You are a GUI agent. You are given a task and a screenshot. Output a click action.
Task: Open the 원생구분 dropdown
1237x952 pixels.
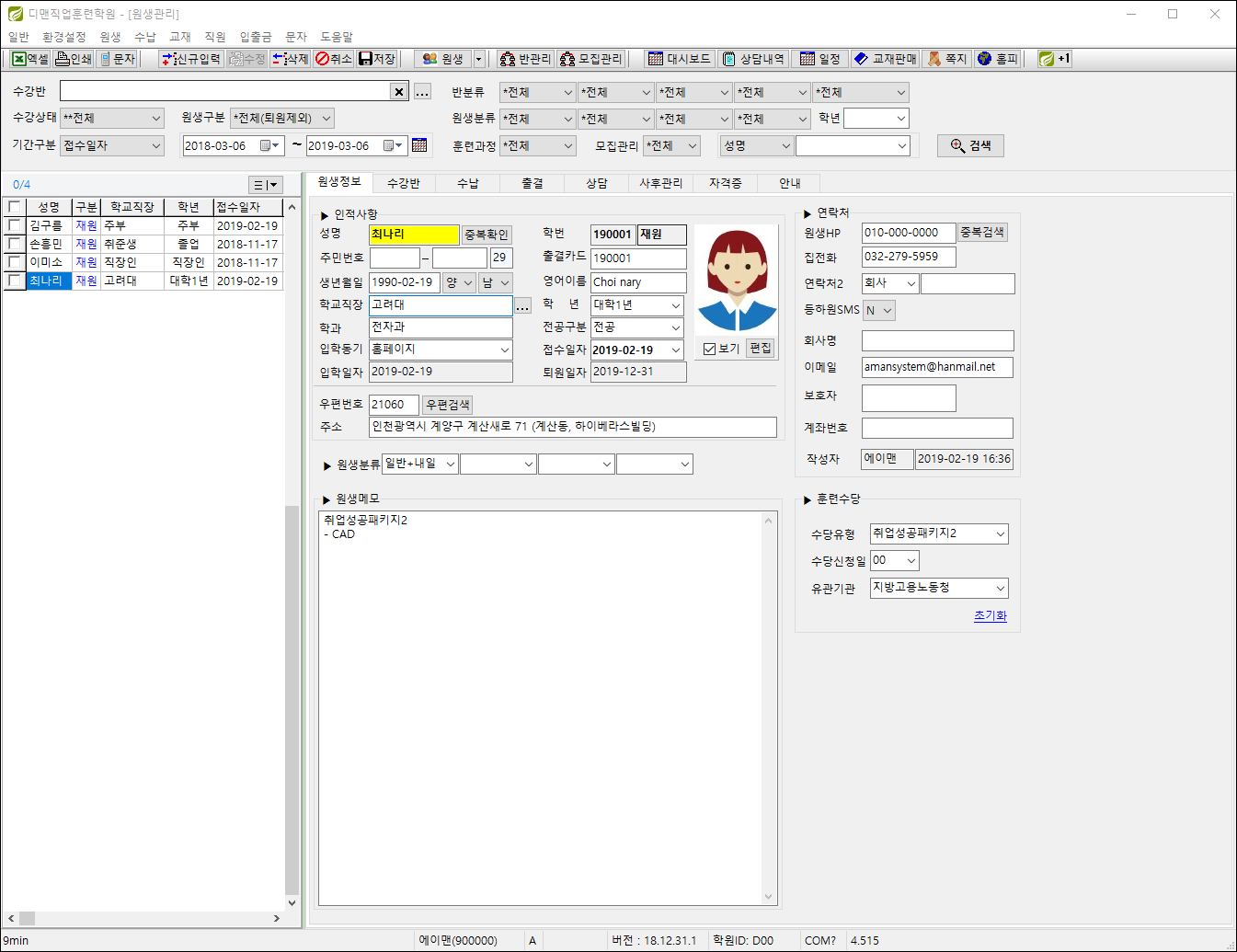(281, 118)
